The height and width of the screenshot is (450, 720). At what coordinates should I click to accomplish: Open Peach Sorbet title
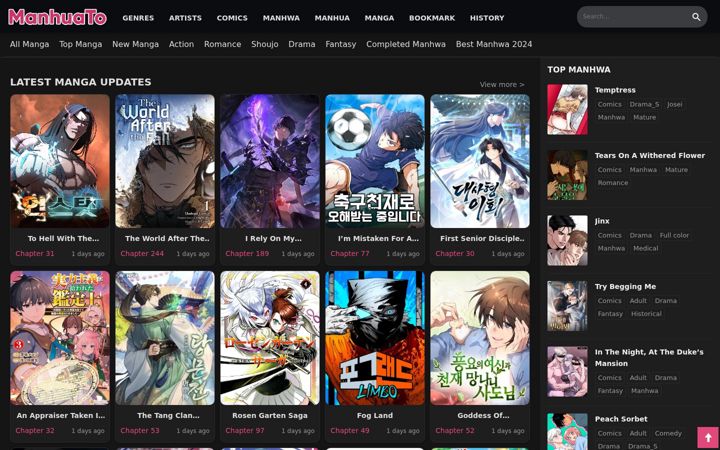(x=621, y=419)
